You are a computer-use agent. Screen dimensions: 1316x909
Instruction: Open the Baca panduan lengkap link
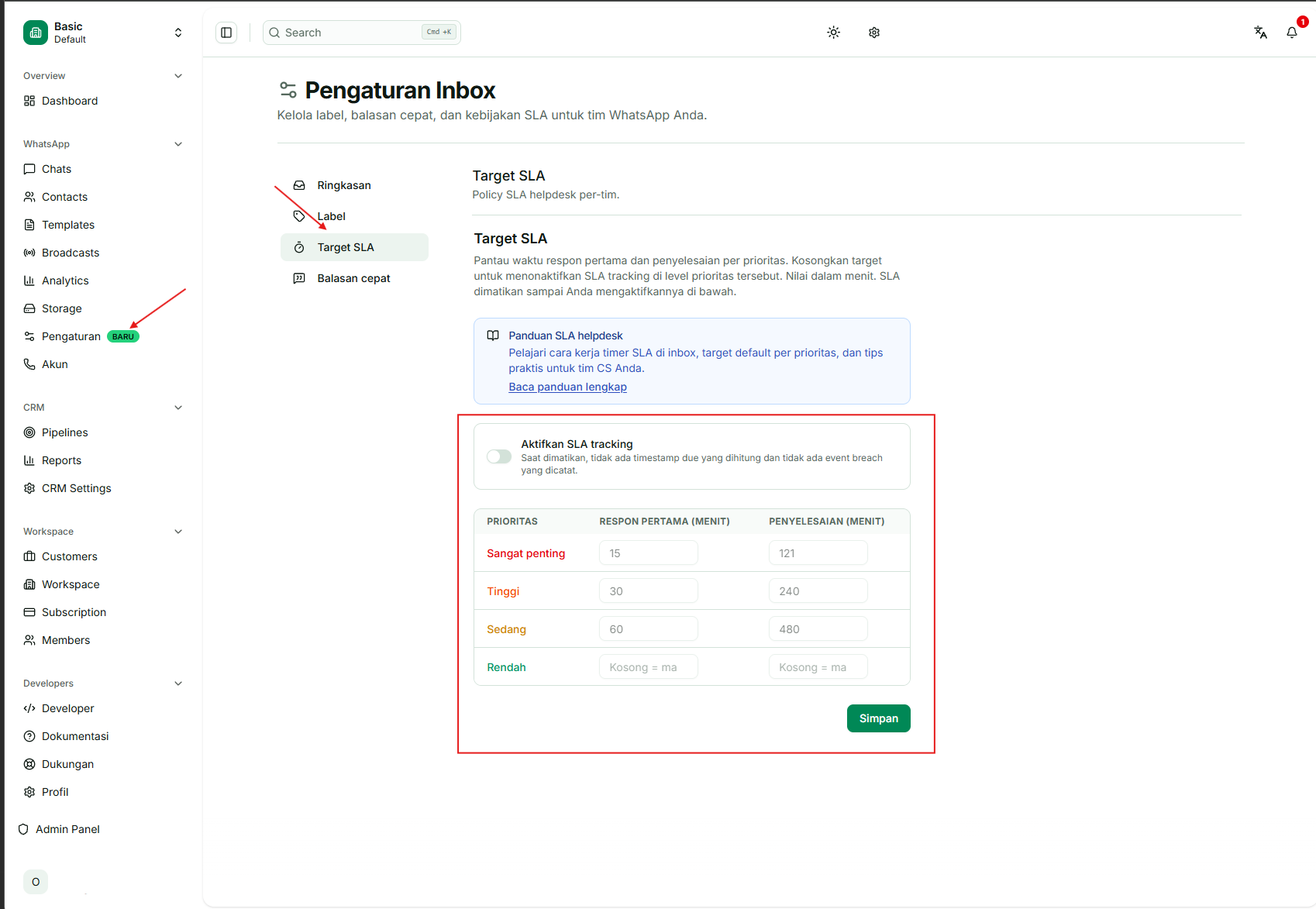pyautogui.click(x=567, y=387)
